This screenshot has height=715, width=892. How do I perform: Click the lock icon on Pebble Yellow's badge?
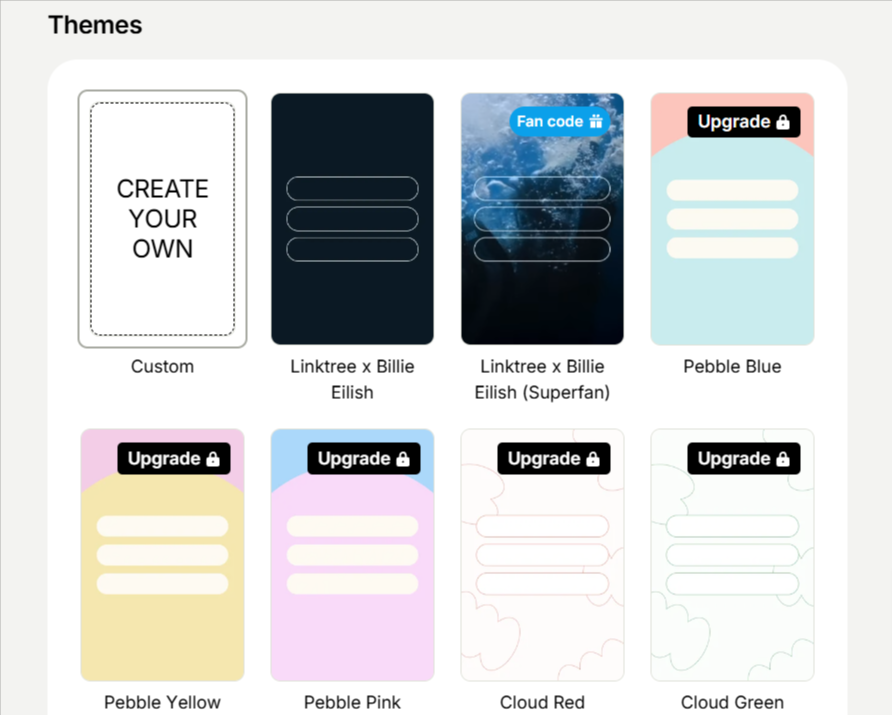[x=212, y=459]
